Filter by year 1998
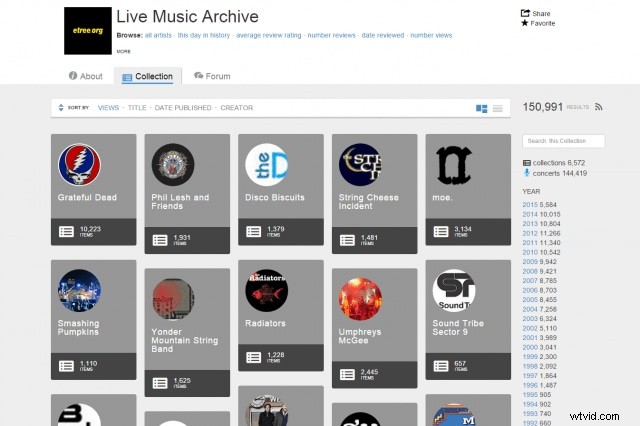The height and width of the screenshot is (426, 640). (x=530, y=366)
